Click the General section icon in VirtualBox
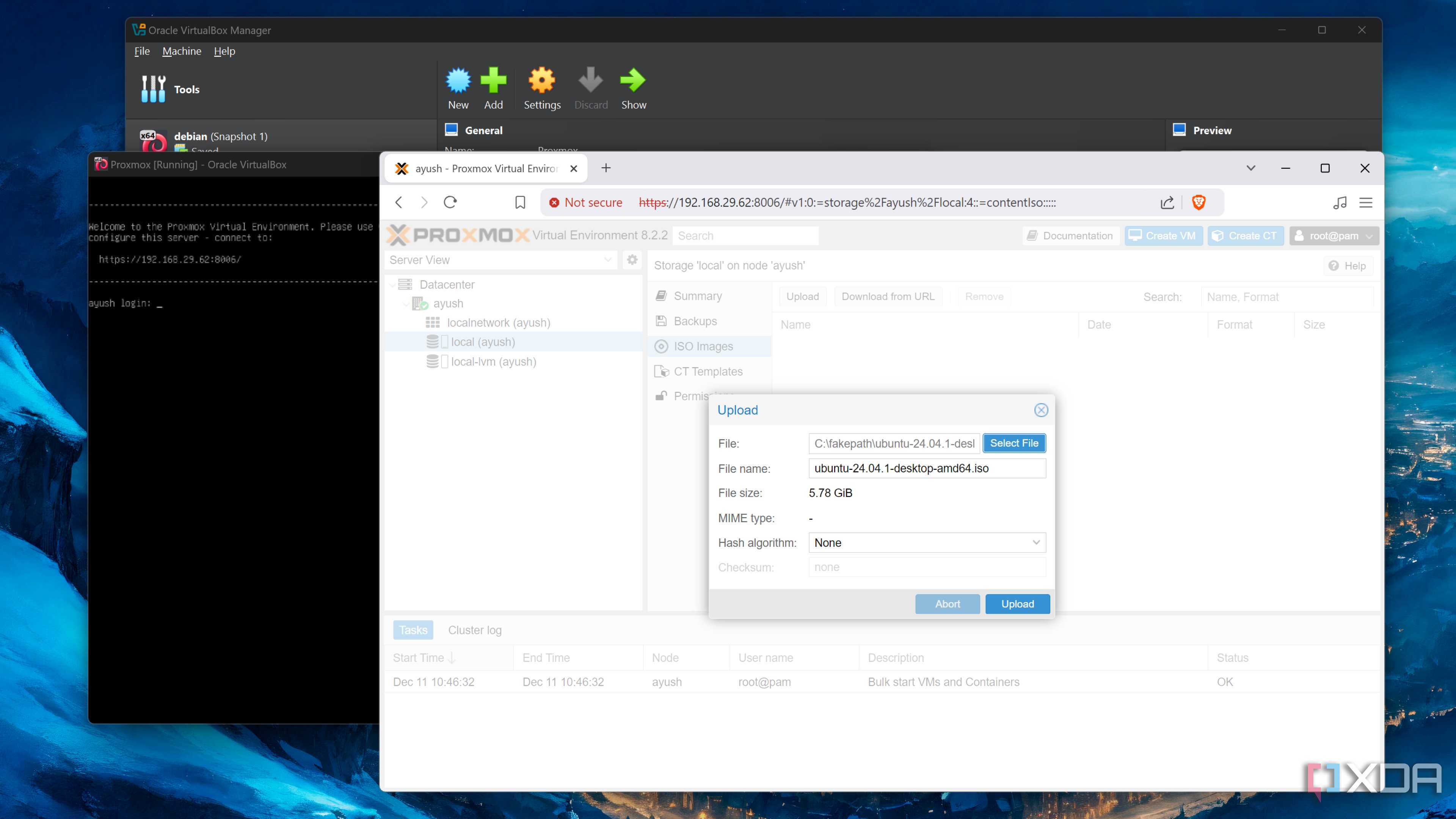The image size is (1456, 819). coord(451,130)
